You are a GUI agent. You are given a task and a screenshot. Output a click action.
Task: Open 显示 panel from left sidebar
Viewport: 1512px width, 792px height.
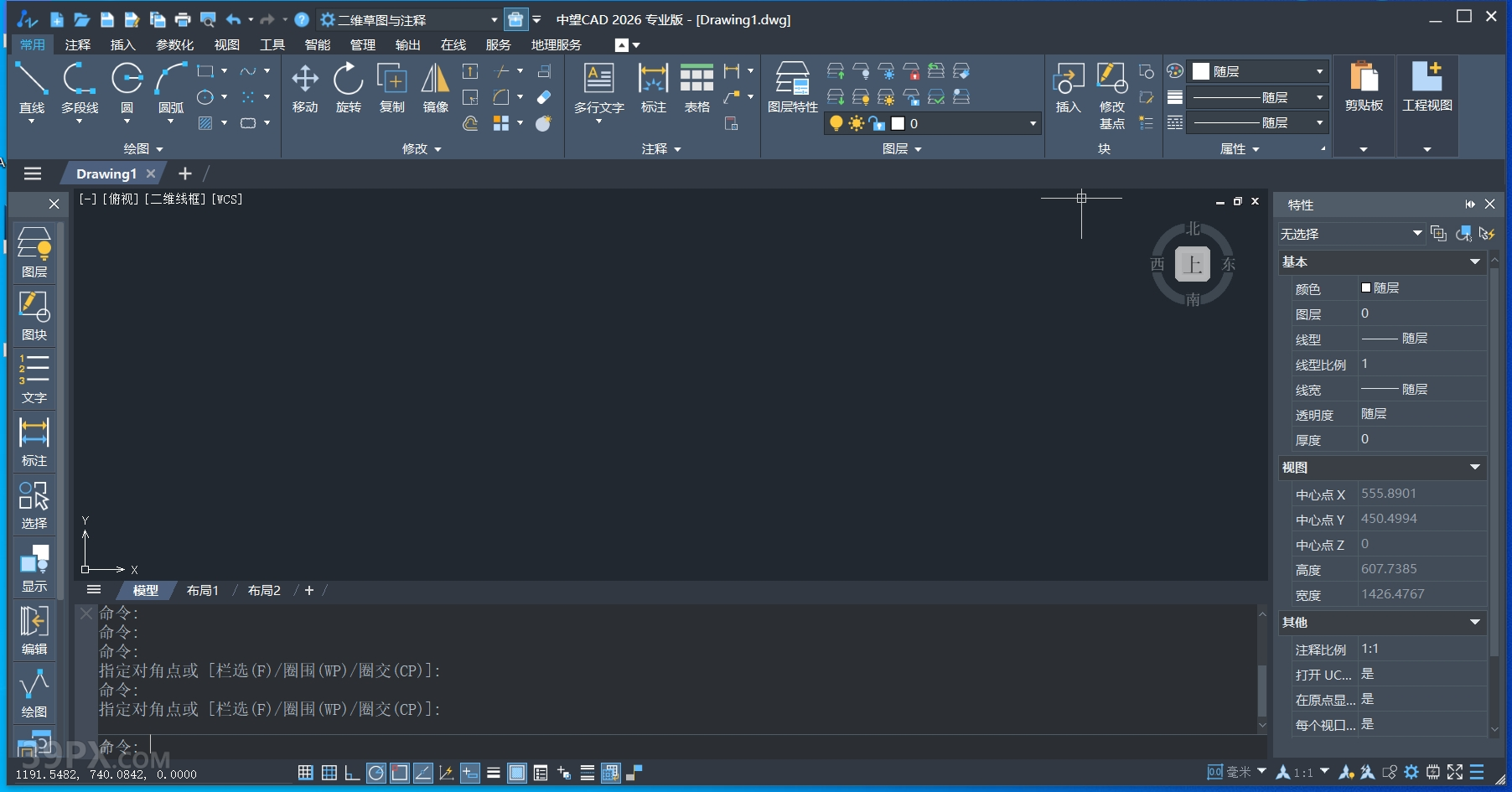pyautogui.click(x=34, y=567)
